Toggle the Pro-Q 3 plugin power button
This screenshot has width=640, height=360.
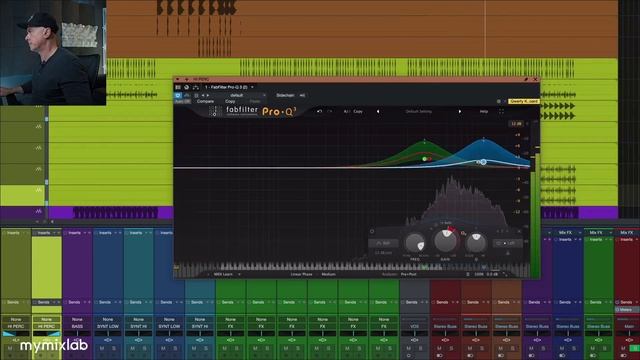coord(178,95)
